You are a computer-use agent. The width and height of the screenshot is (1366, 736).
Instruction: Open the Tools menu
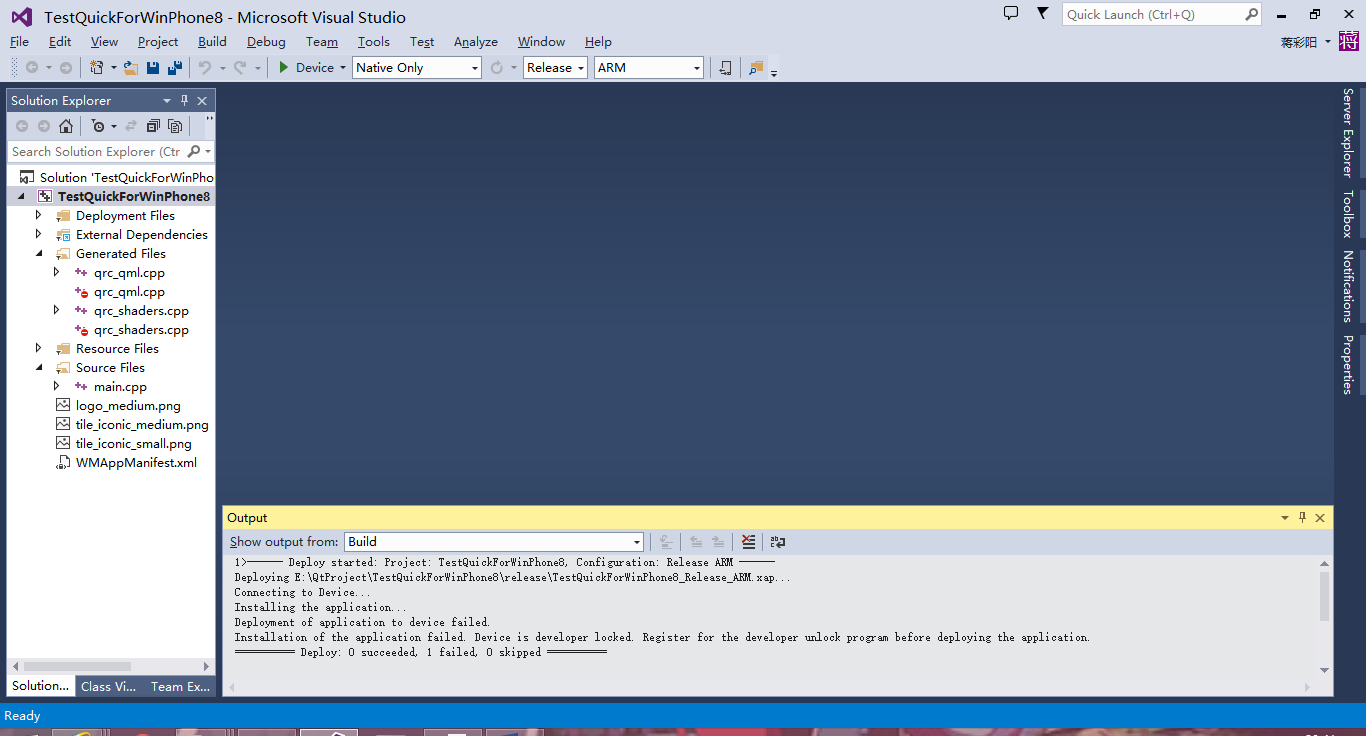pos(374,42)
